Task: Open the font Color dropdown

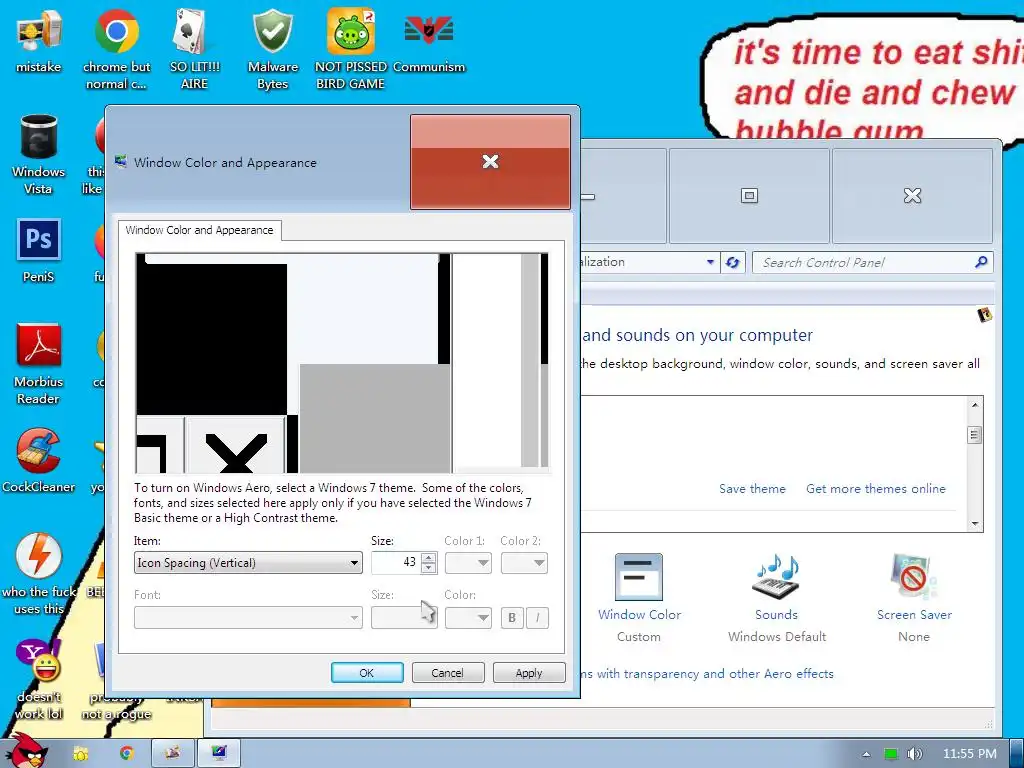Action: (468, 618)
